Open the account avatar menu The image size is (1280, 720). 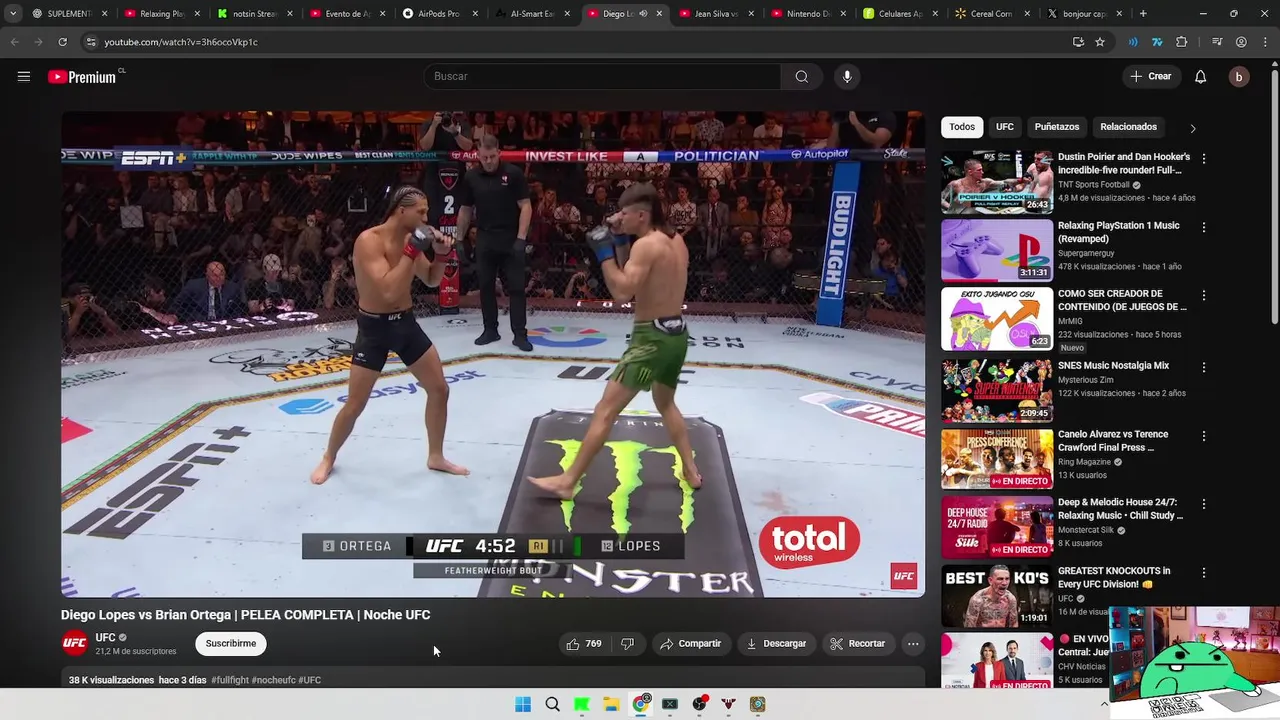[x=1239, y=76]
